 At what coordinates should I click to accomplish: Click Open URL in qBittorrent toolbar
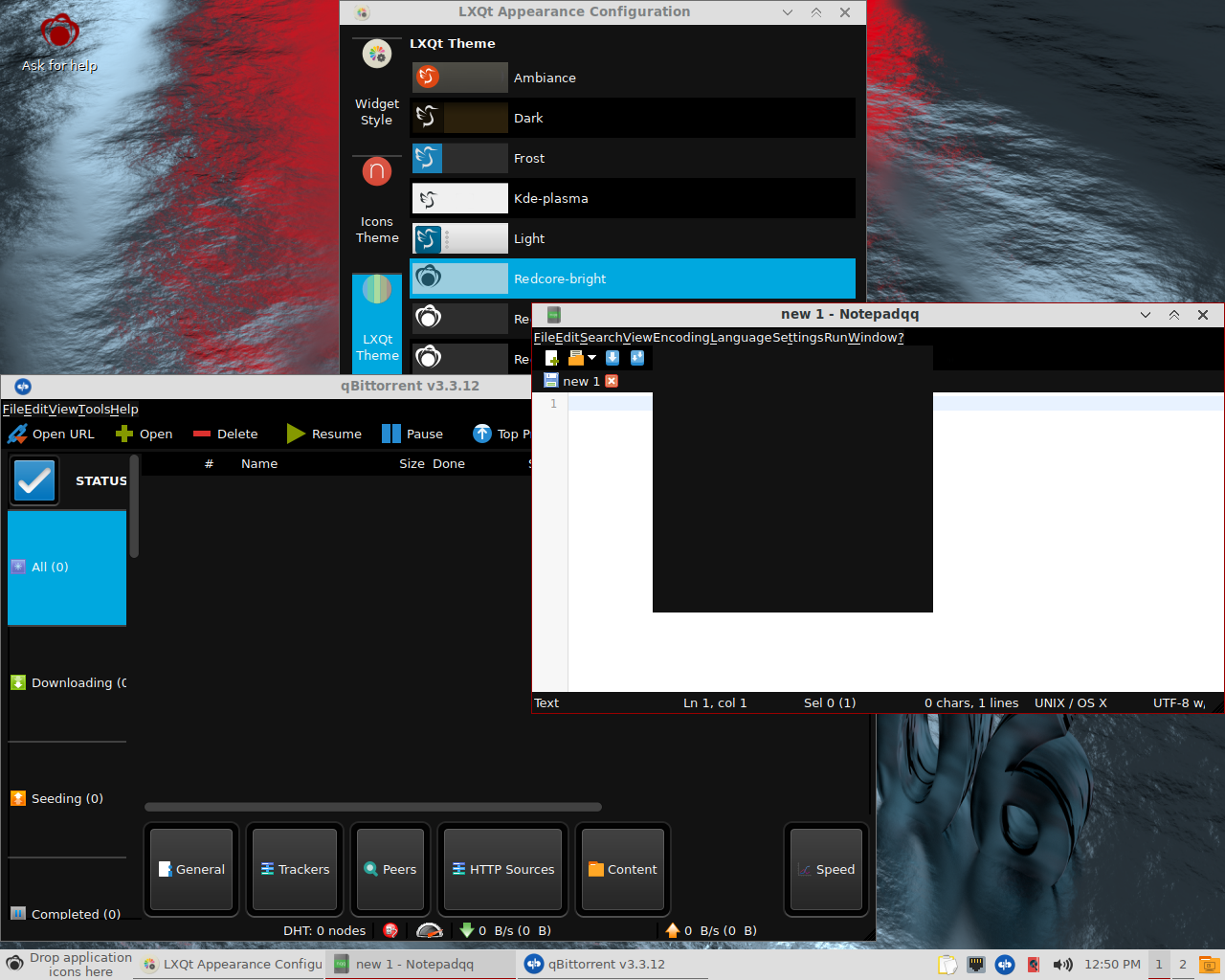(x=52, y=434)
